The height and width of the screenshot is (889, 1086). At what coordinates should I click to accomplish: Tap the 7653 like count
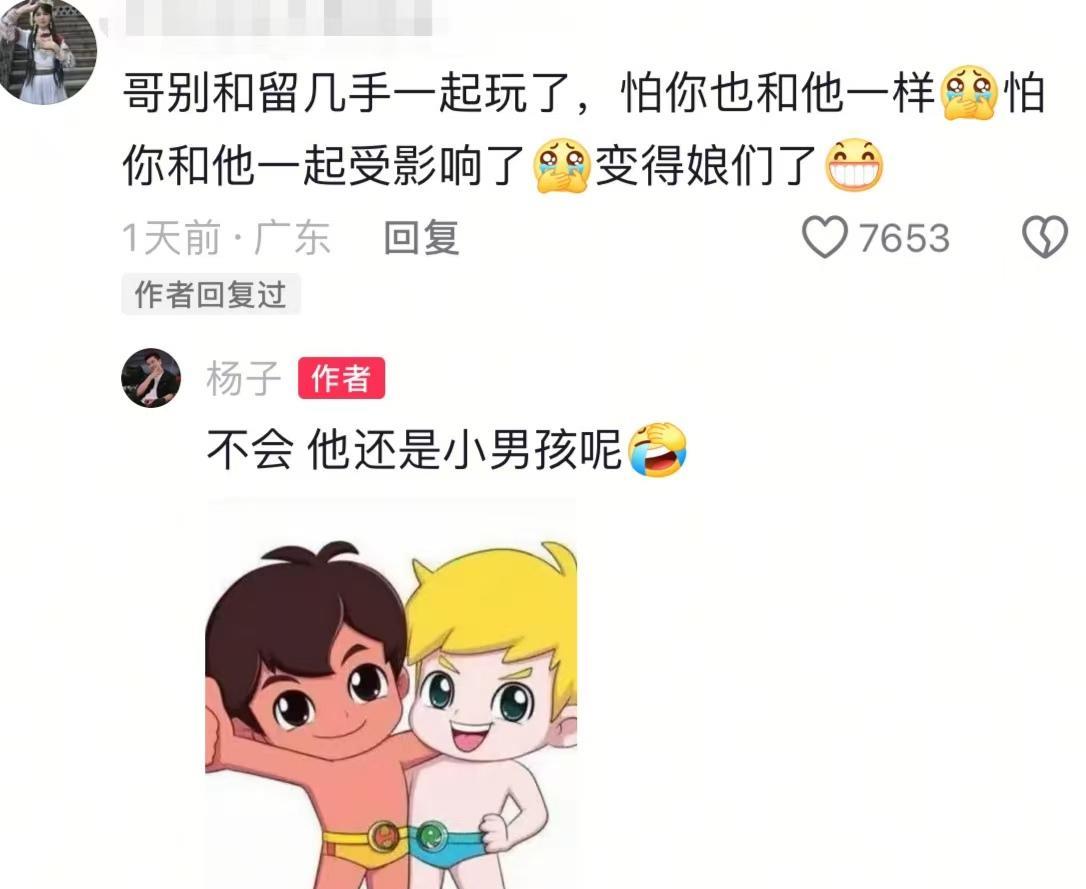tap(904, 237)
